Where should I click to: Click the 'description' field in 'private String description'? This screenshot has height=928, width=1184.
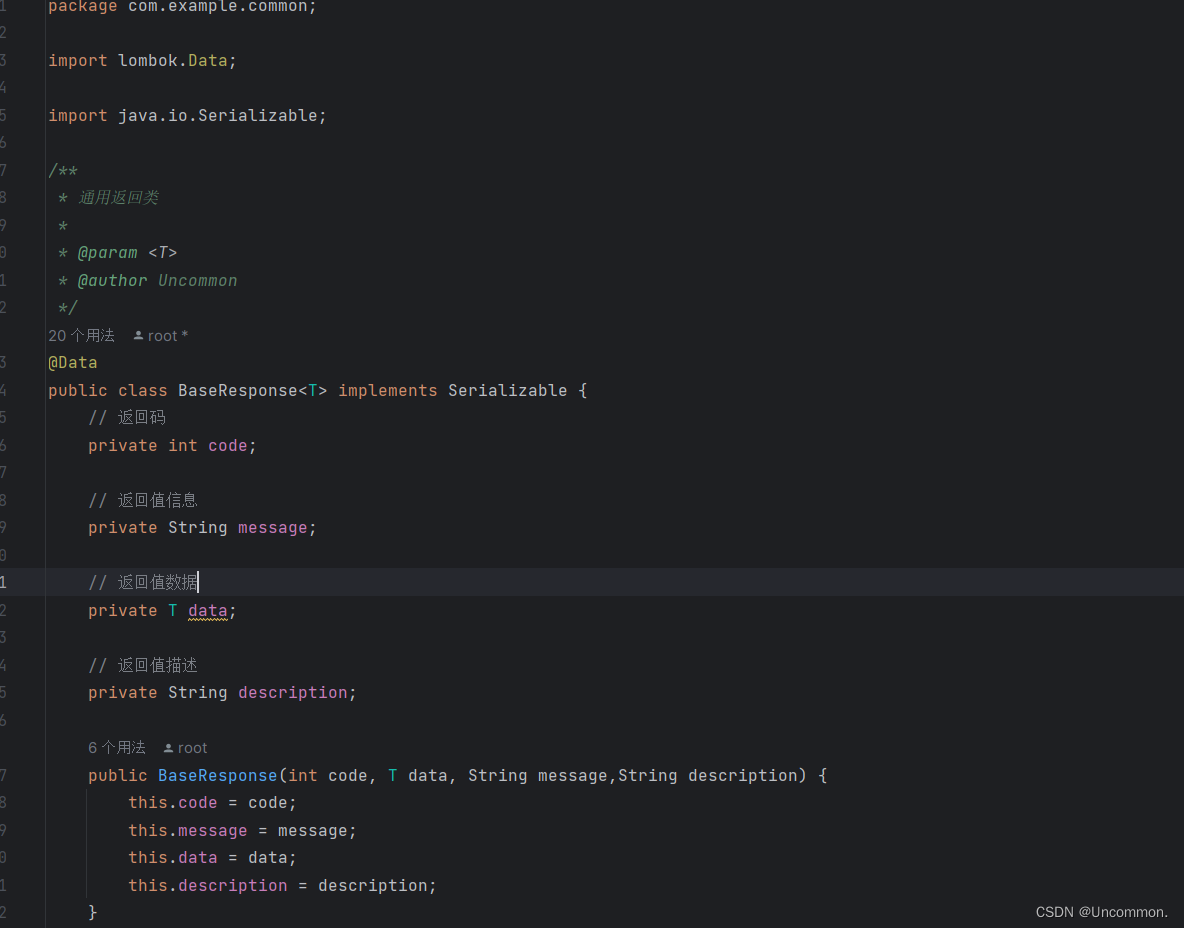(x=293, y=692)
